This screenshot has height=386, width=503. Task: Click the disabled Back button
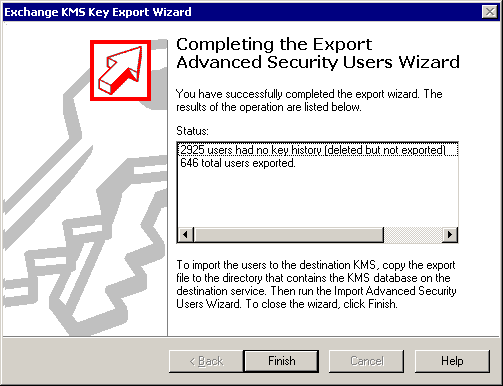pos(206,361)
